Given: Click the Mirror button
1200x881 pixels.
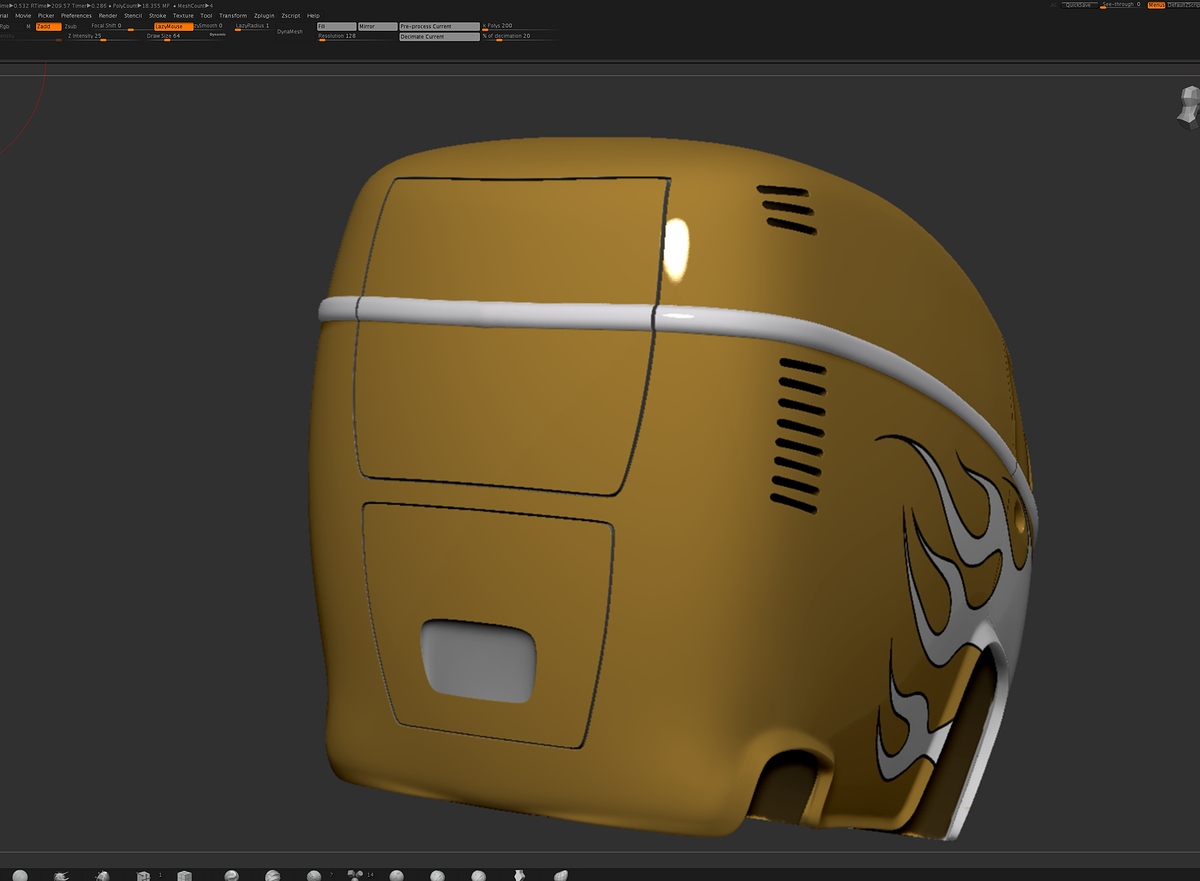Looking at the screenshot, I should pyautogui.click(x=377, y=26).
